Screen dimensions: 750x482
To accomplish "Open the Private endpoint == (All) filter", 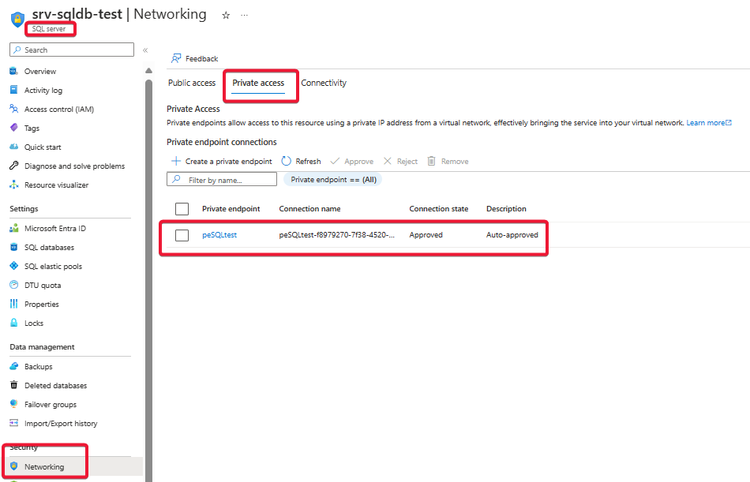I will click(x=333, y=180).
